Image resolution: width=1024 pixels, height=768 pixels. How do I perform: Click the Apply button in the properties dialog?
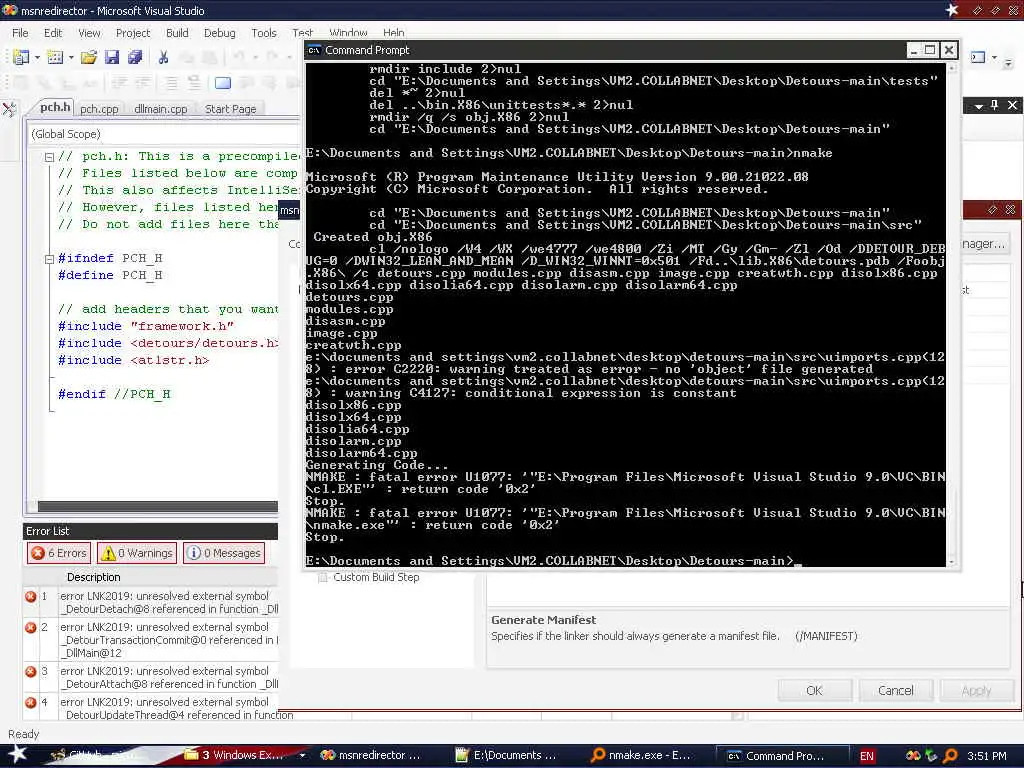pyautogui.click(x=976, y=690)
